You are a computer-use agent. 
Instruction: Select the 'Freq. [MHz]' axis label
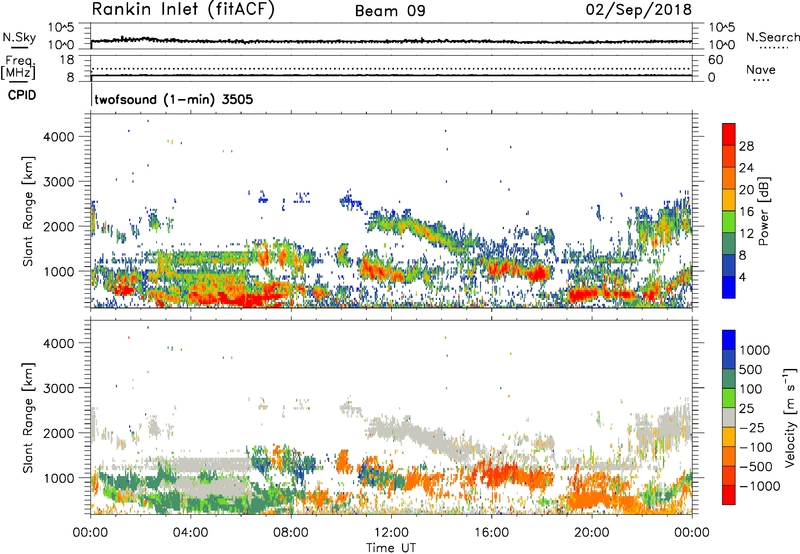(18, 67)
